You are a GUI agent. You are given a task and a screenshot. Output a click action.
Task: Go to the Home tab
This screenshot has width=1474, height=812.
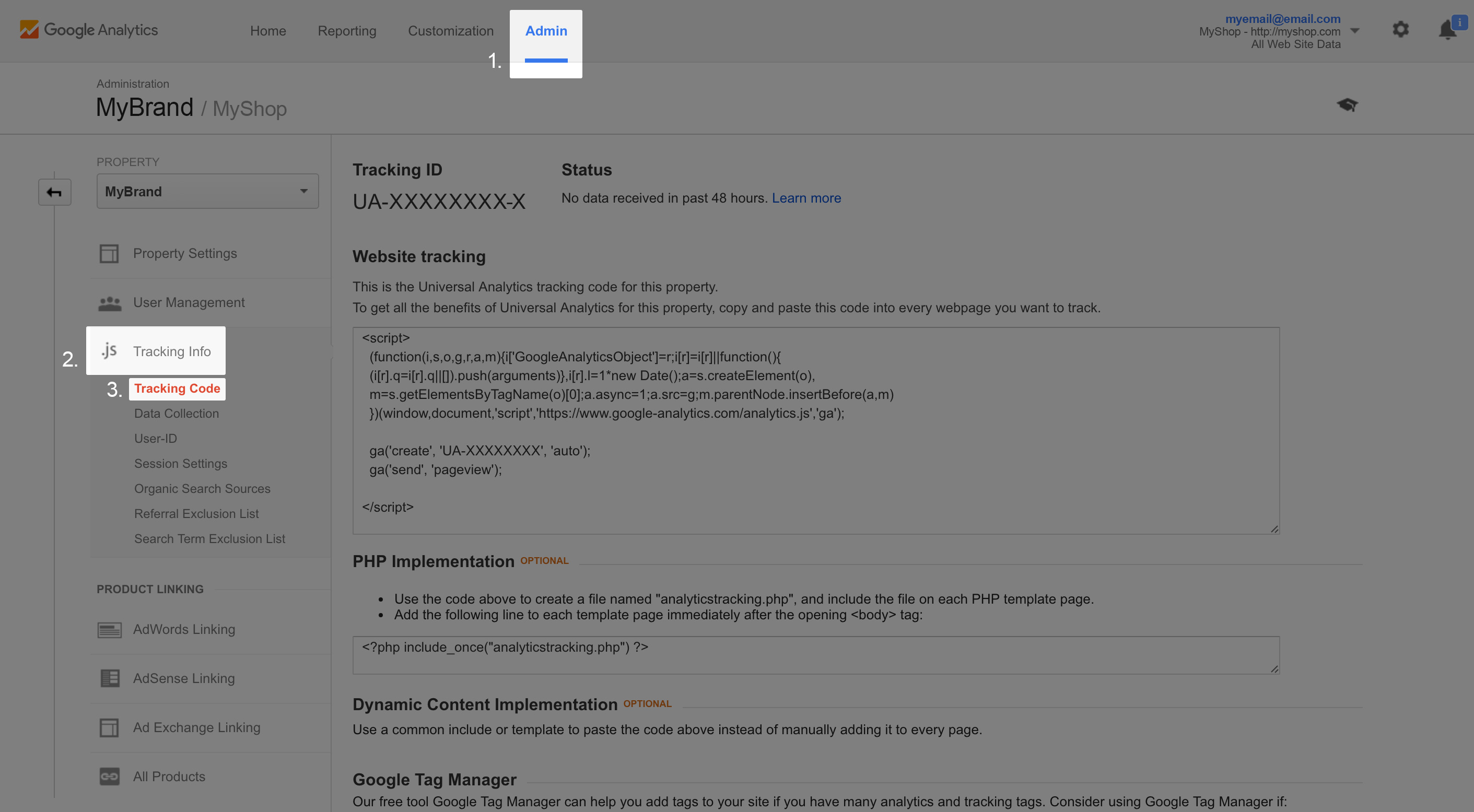pos(268,31)
